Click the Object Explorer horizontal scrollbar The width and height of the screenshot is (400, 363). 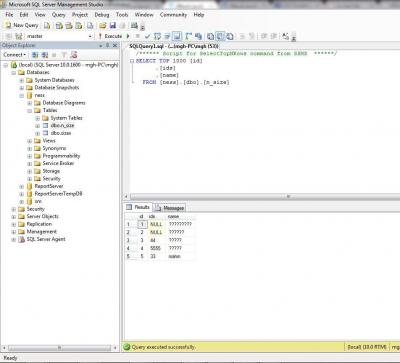coord(59,348)
